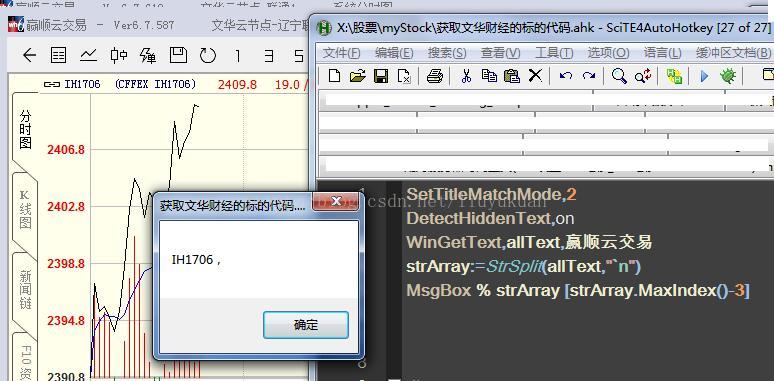Image resolution: width=774 pixels, height=381 pixels.
Task: Select the line chart icon in the trading toolbar
Action: 88,55
